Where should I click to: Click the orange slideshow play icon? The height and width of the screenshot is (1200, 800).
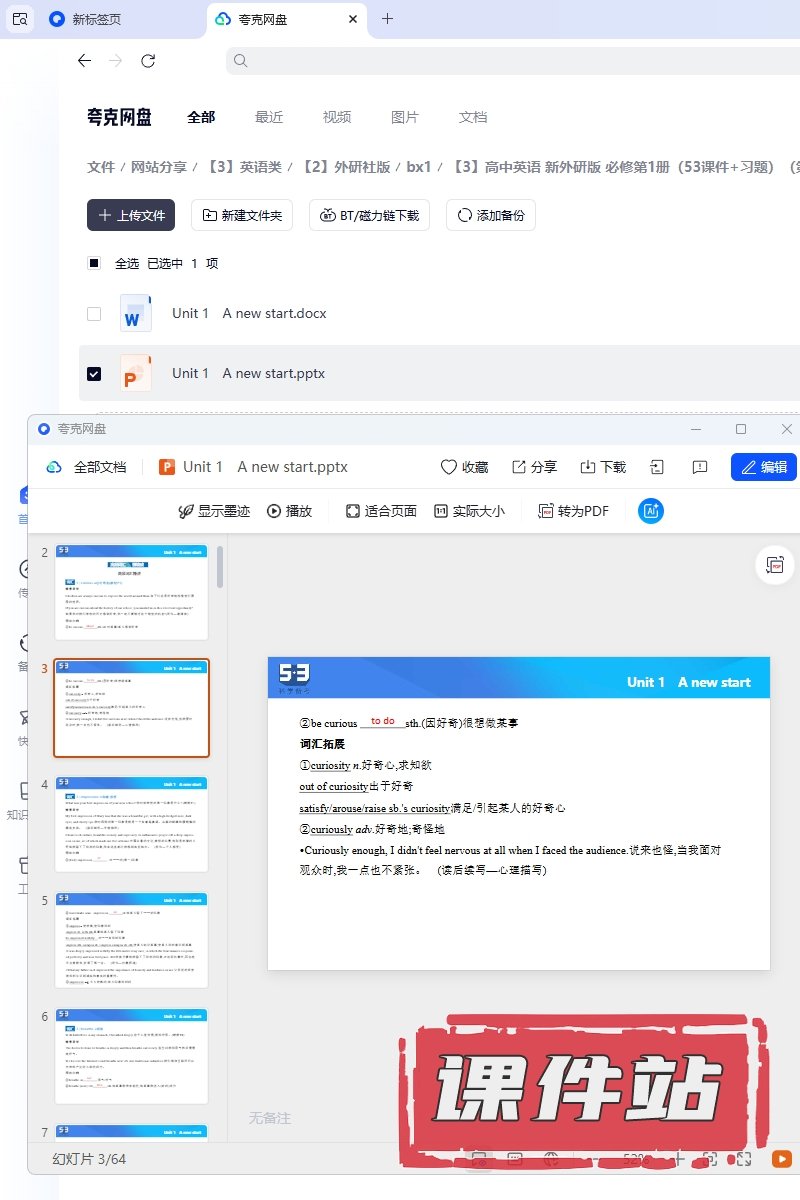click(782, 1159)
